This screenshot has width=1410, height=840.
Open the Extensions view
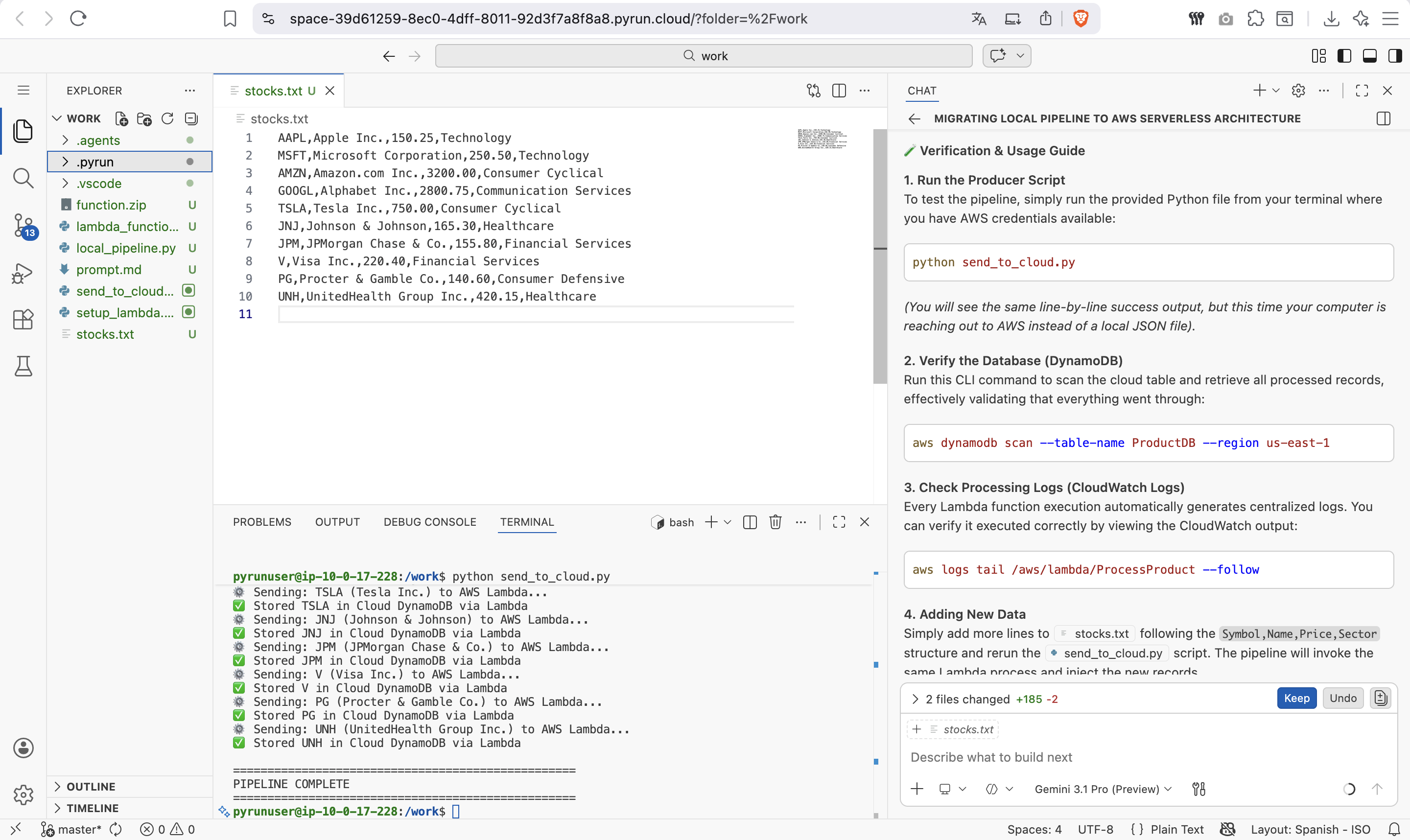[x=23, y=320]
